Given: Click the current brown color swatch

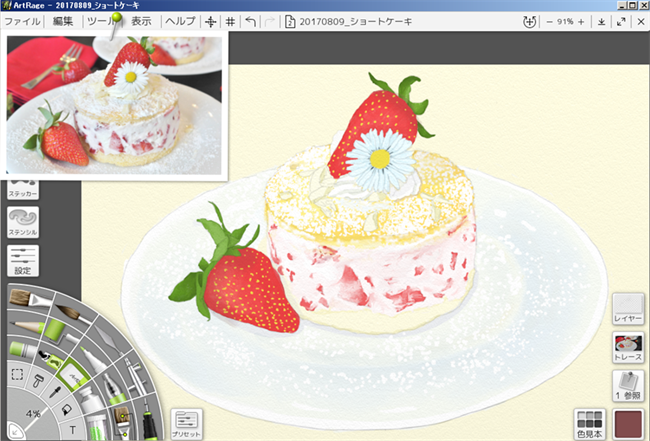Looking at the screenshot, I should (x=628, y=424).
